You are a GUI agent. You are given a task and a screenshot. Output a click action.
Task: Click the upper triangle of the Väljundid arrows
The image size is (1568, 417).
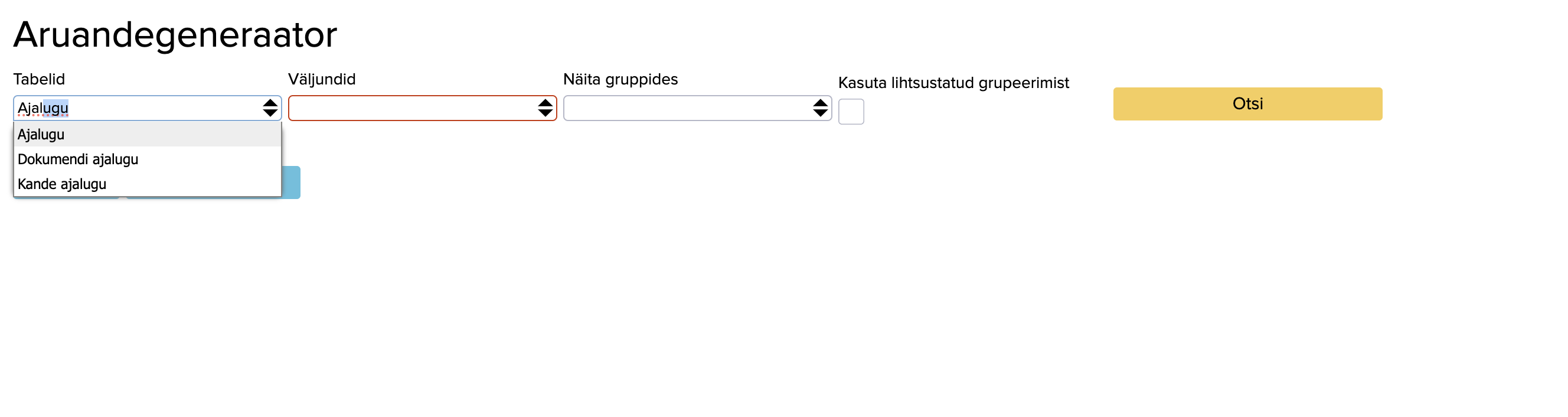[545, 103]
